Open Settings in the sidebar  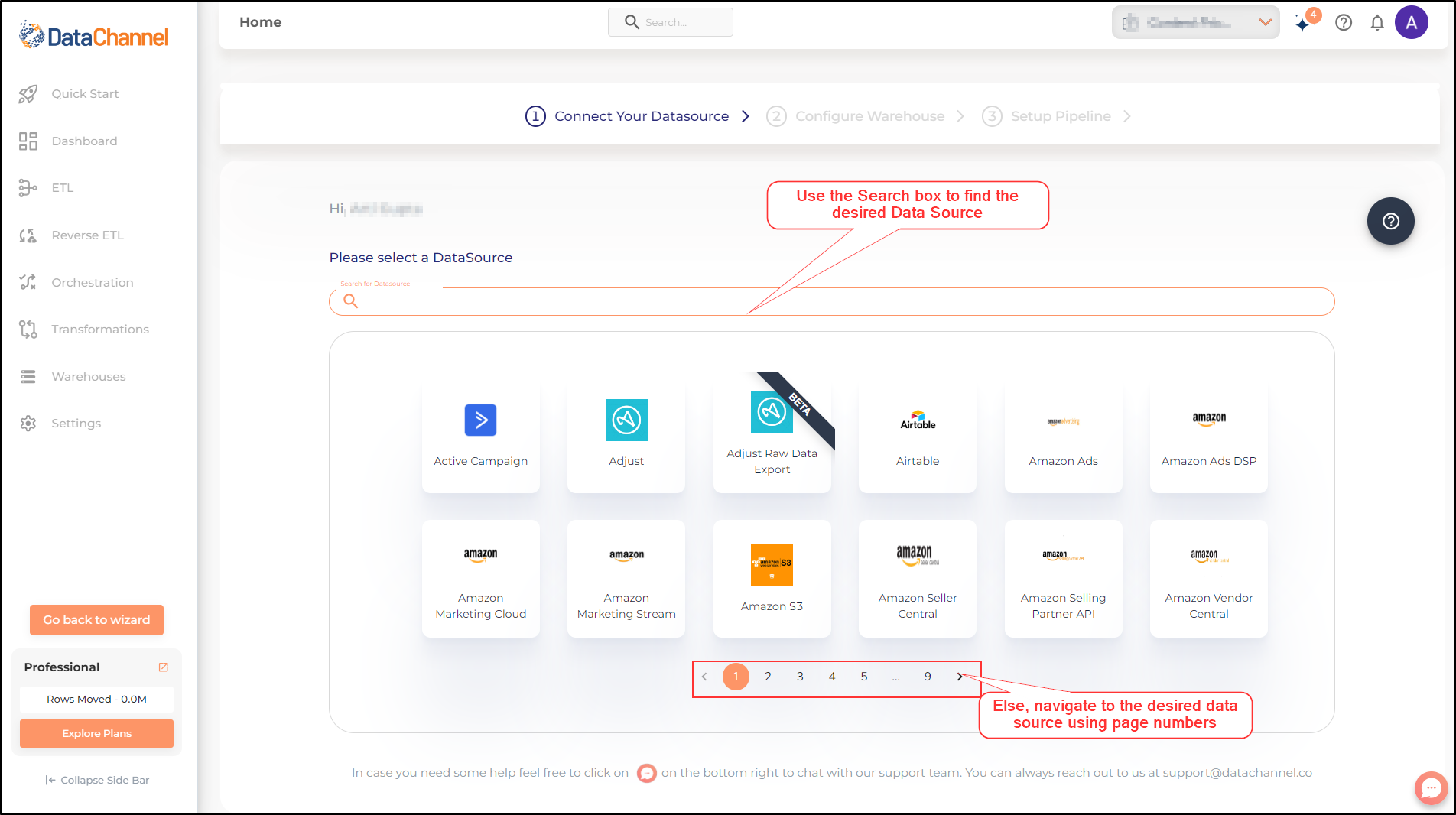[x=76, y=424]
